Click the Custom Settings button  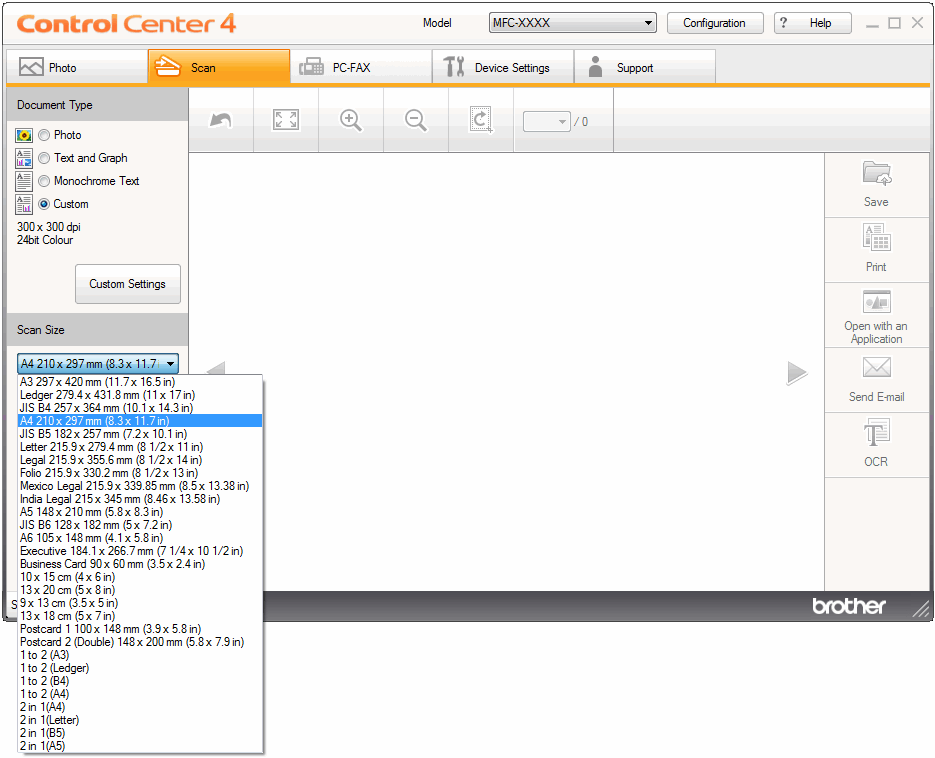128,284
